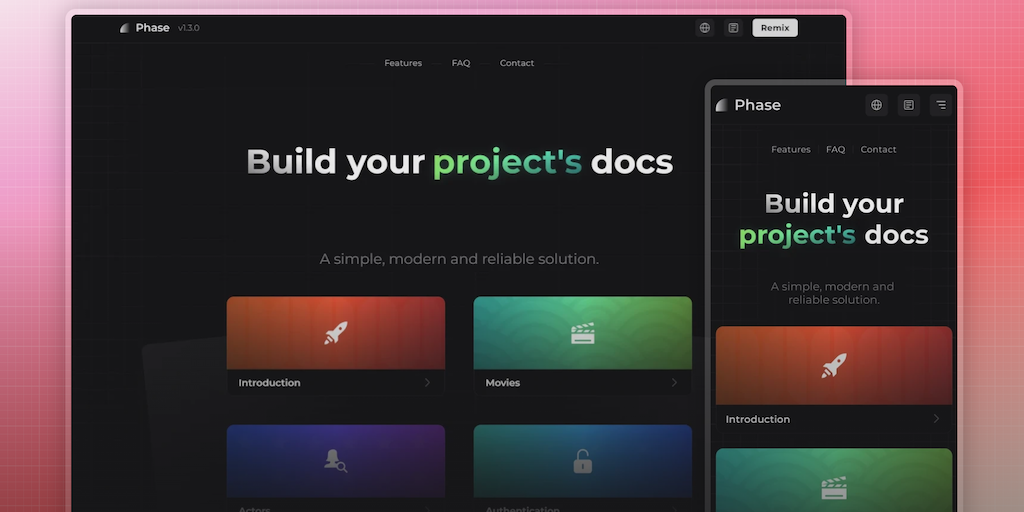Open the hamburger menu in mobile header
Image resolution: width=1024 pixels, height=512 pixels.
(940, 105)
